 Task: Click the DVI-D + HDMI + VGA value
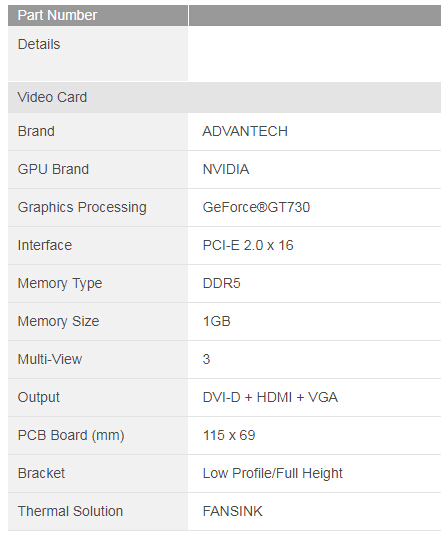click(270, 397)
